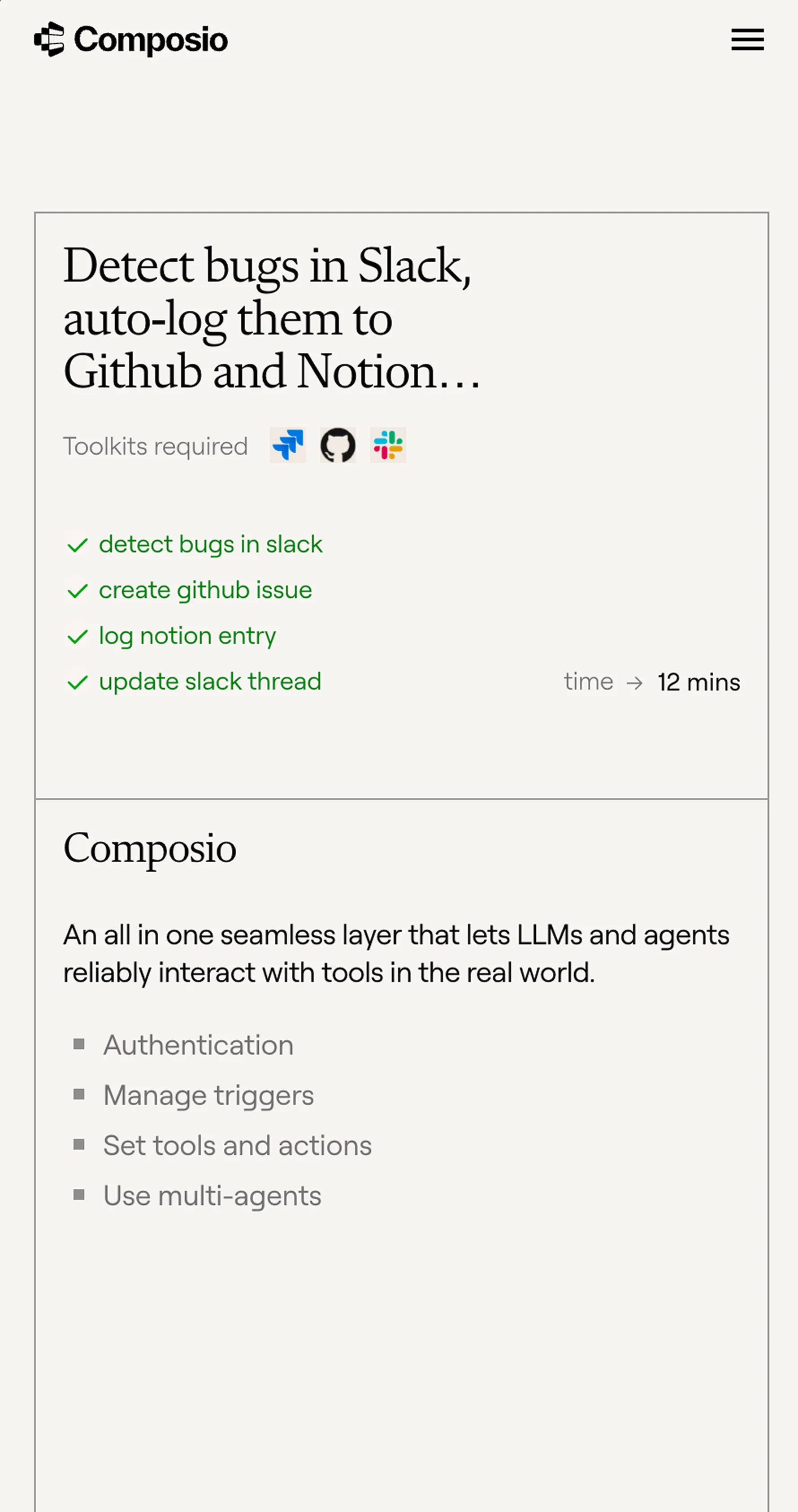This screenshot has height=1512, width=798.
Task: Click the checkmark beside detect bugs in slack
Action: pyautogui.click(x=78, y=545)
